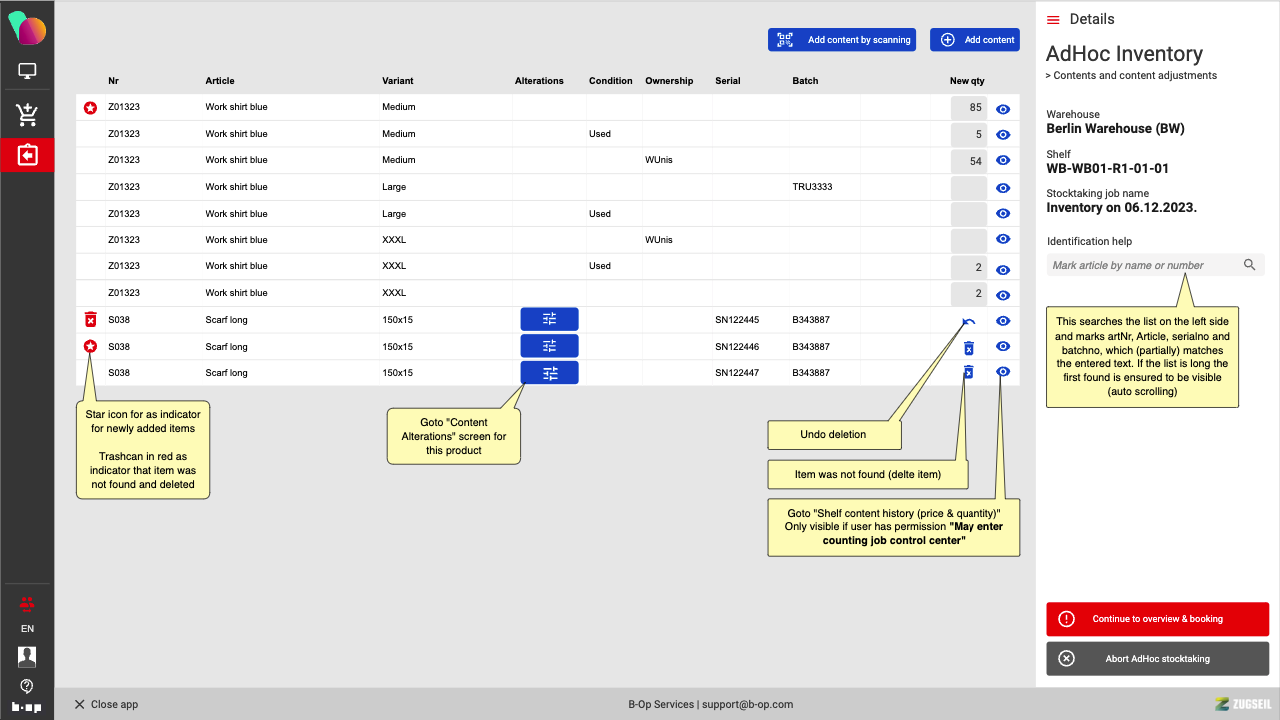Select the red inventory clipboard sidebar icon
The image size is (1280, 720).
pyautogui.click(x=27, y=155)
